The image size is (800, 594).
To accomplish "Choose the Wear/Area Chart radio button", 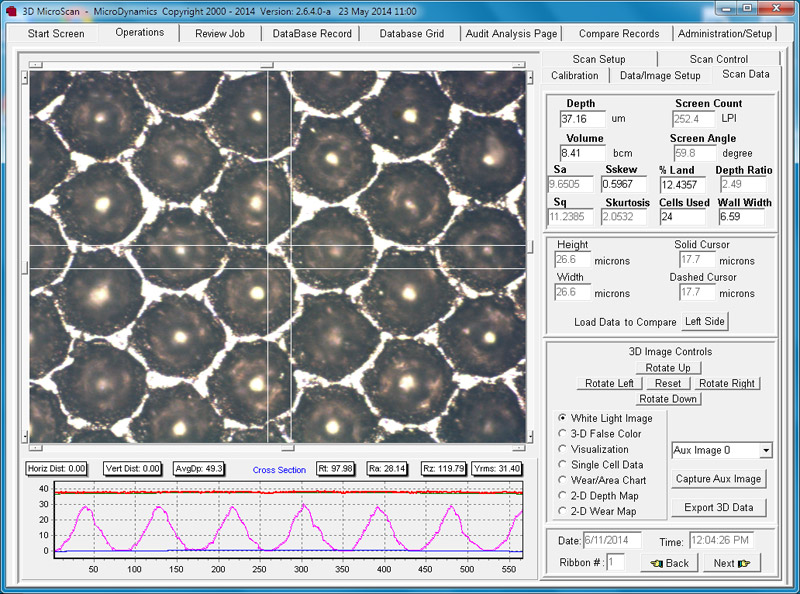I will coord(562,480).
